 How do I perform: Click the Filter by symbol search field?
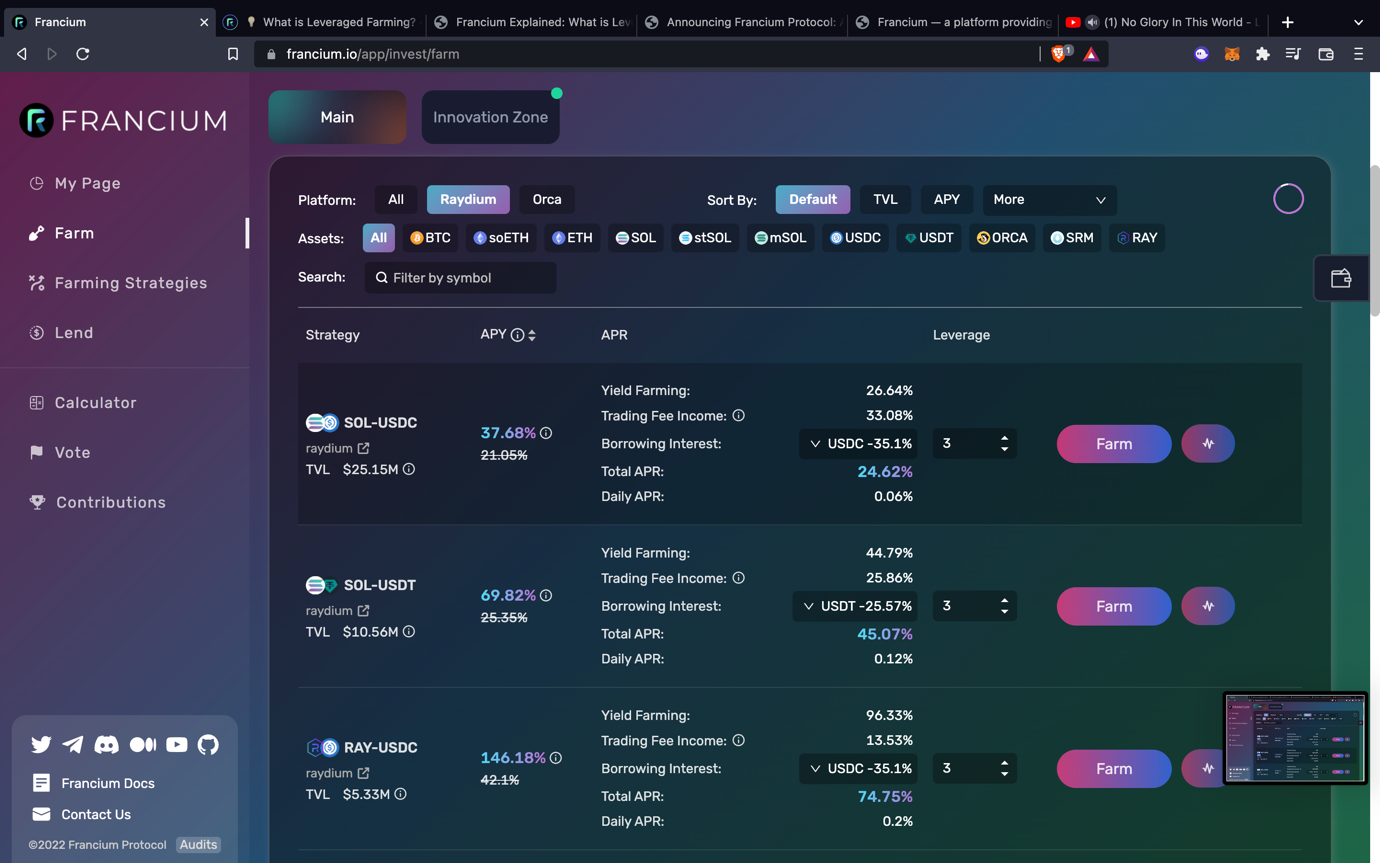coord(460,278)
